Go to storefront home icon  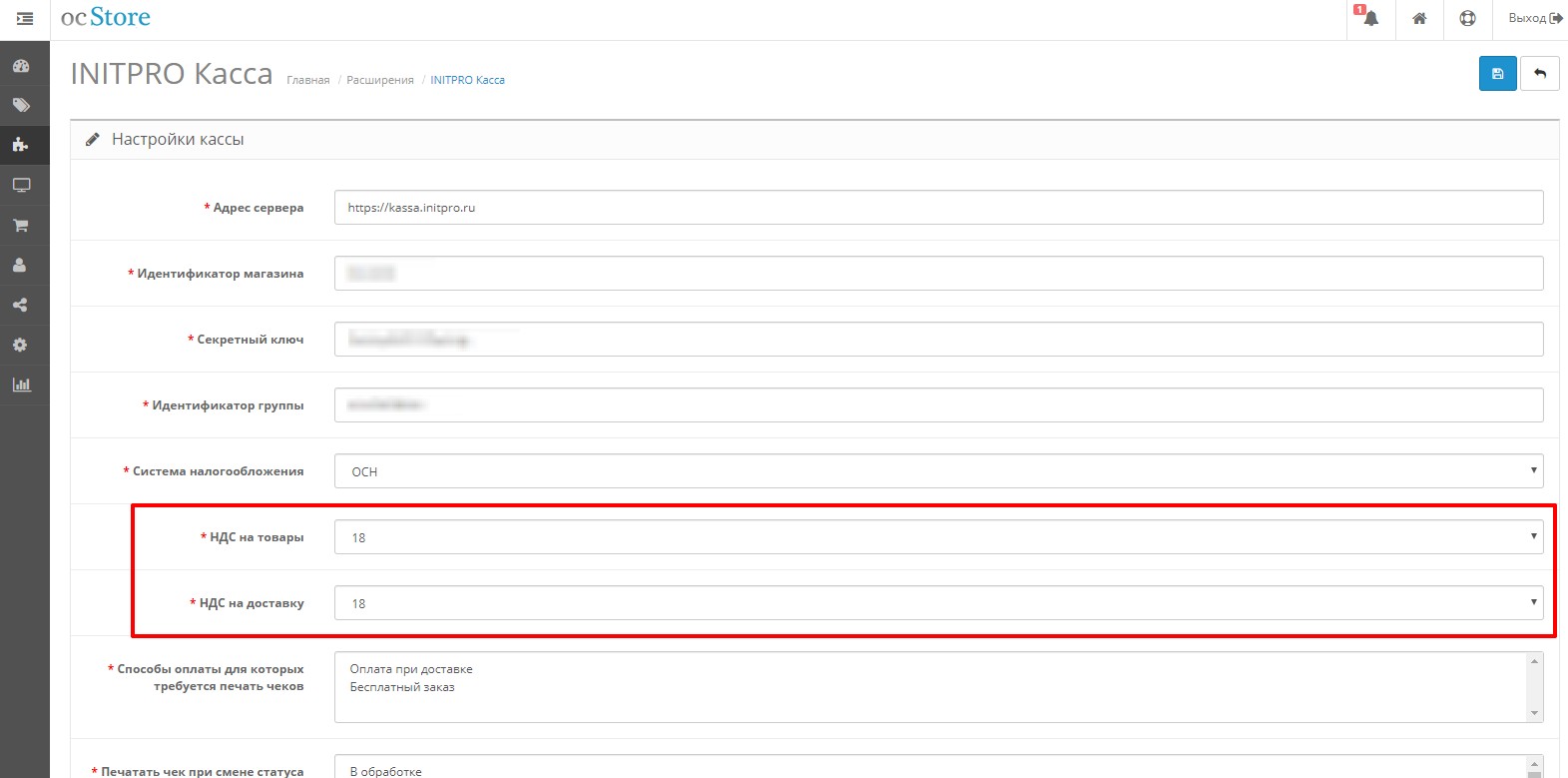pos(1419,18)
